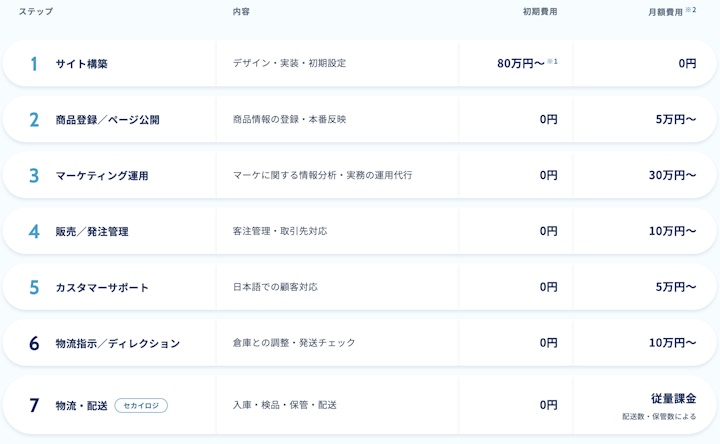This screenshot has height=444, width=720.
Task: Click the 商品登録／ページ公開 title
Action: point(107,120)
